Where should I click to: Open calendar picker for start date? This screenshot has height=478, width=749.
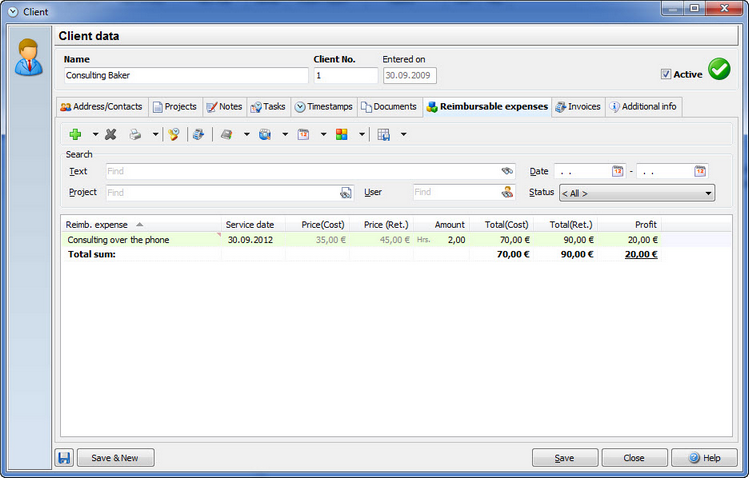pos(617,171)
